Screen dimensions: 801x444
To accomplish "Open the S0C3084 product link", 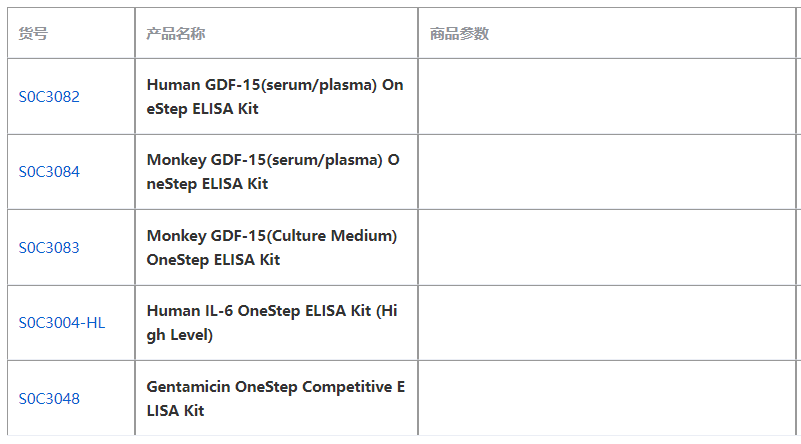I will point(49,172).
